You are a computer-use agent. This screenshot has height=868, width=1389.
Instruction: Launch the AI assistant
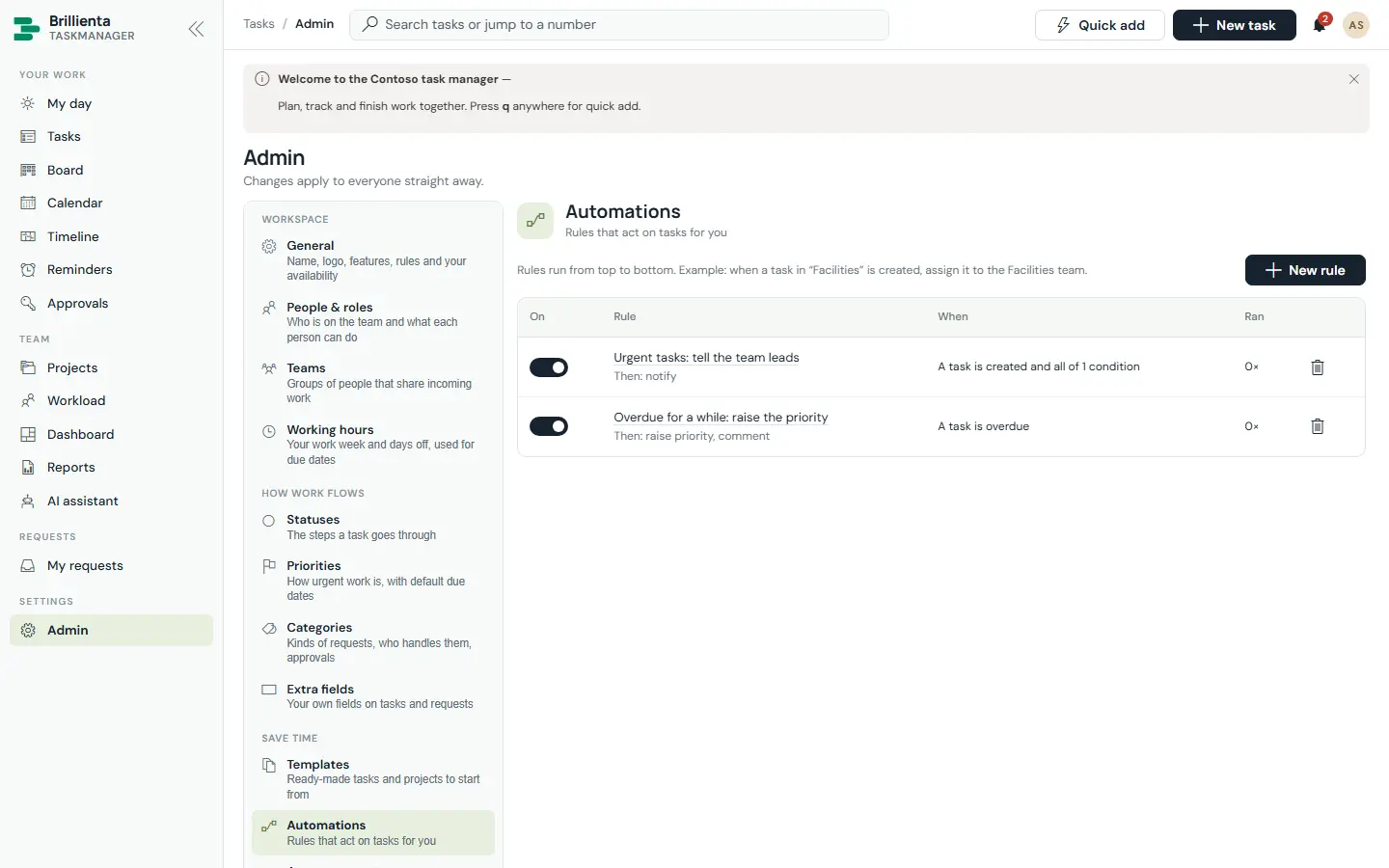111,501
